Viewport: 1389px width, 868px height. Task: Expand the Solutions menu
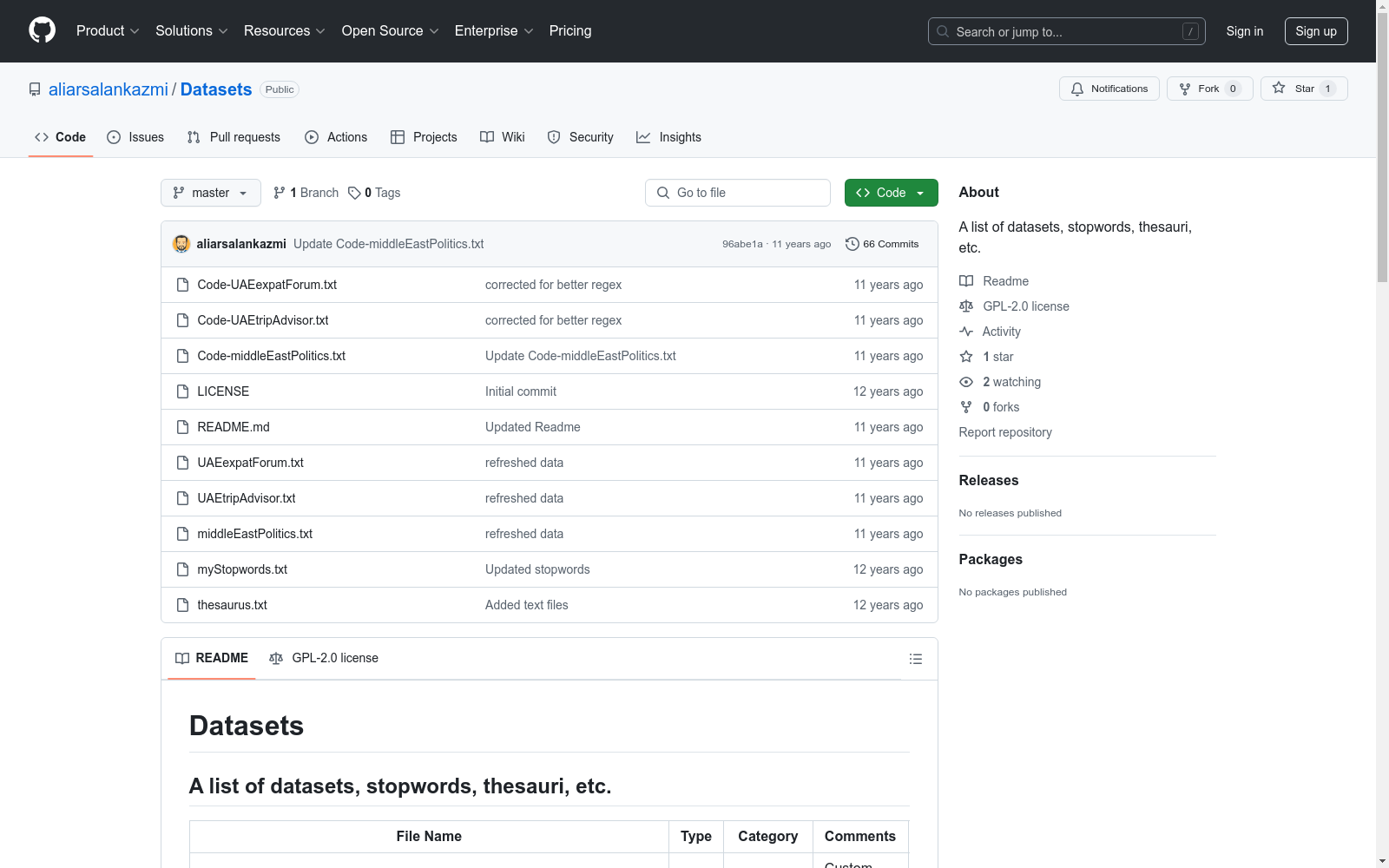(x=192, y=31)
